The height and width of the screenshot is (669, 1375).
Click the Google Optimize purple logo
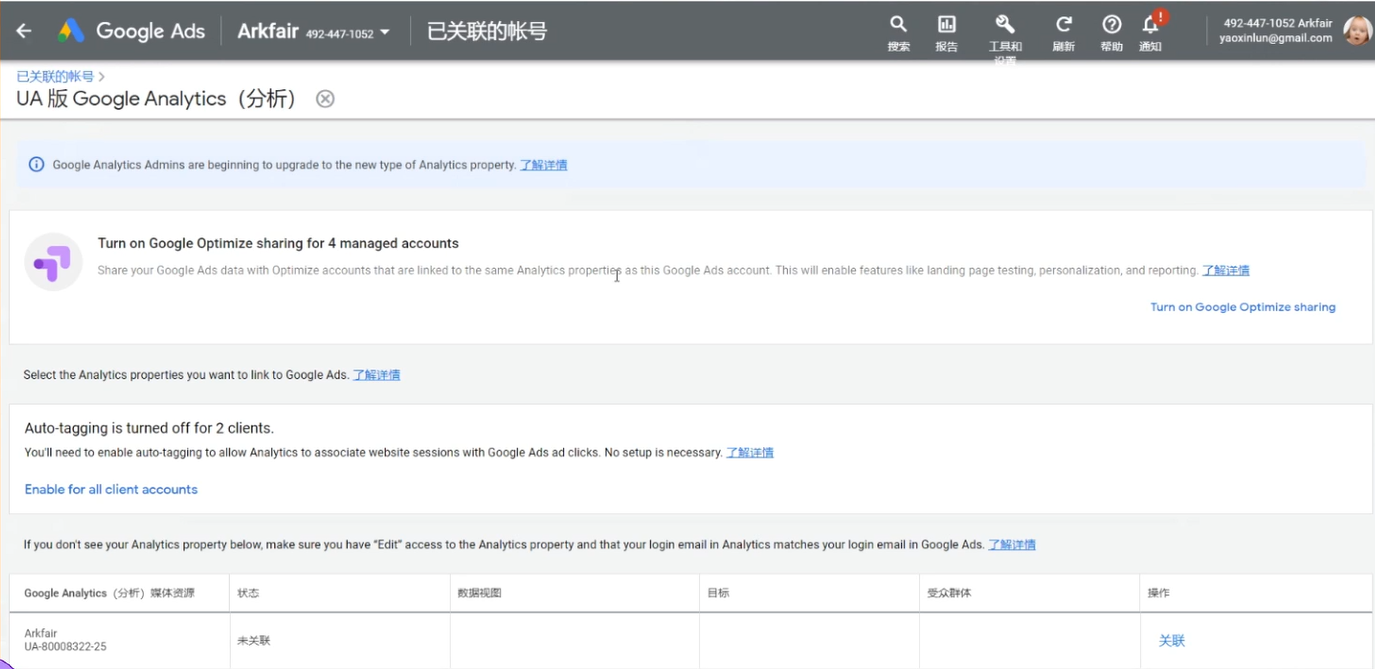coord(53,262)
